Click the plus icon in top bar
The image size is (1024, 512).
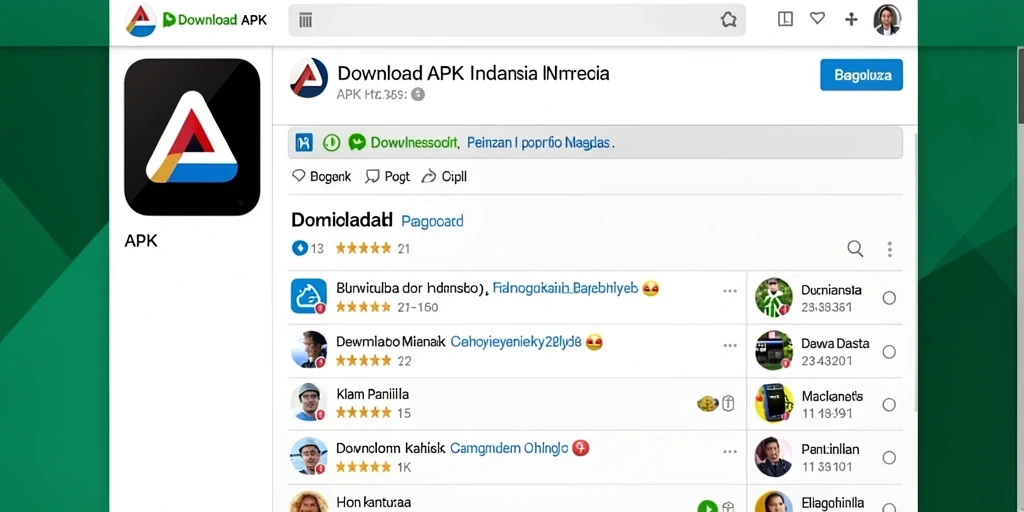pyautogui.click(x=851, y=19)
